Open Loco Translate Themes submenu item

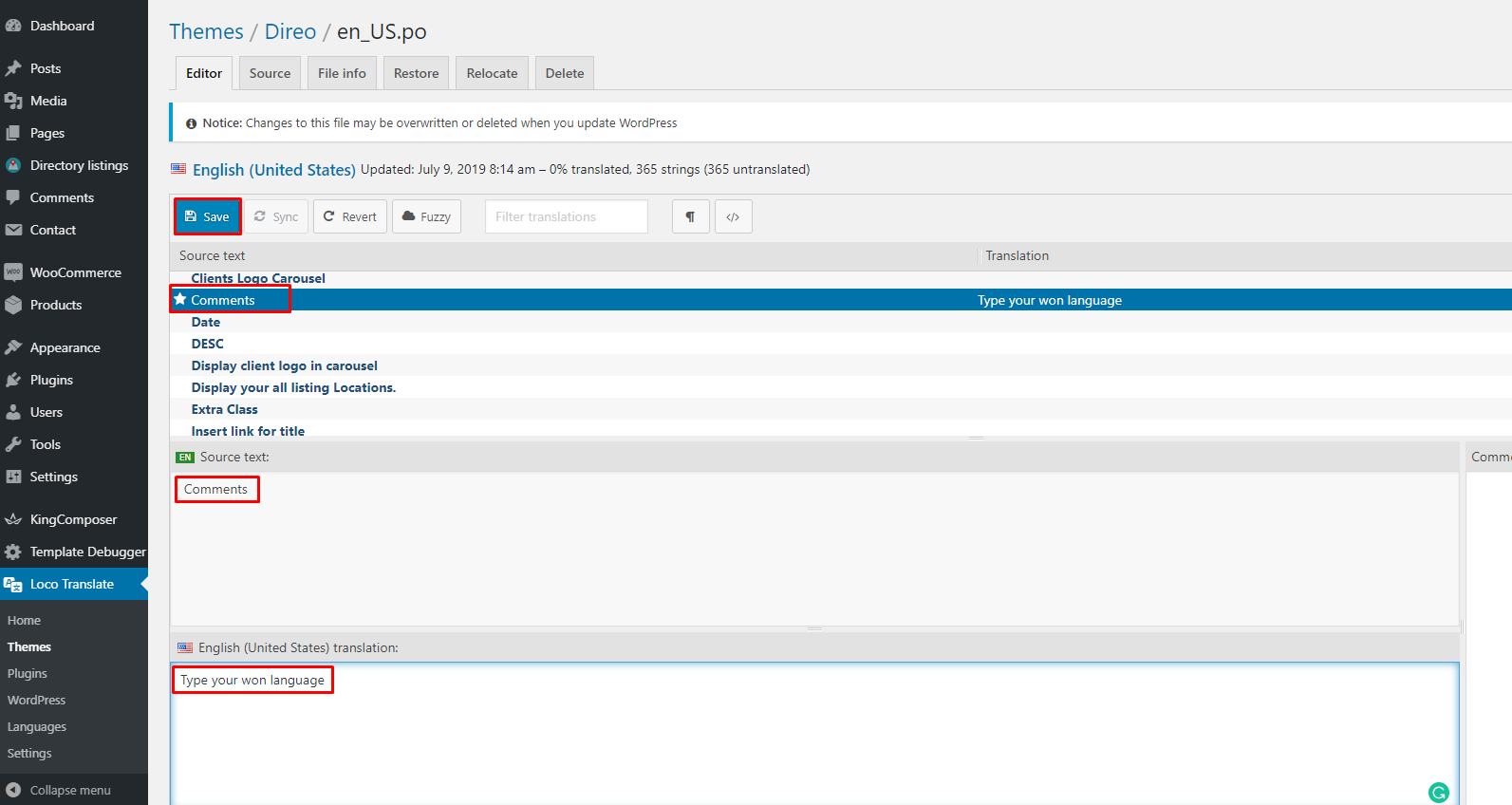[29, 646]
